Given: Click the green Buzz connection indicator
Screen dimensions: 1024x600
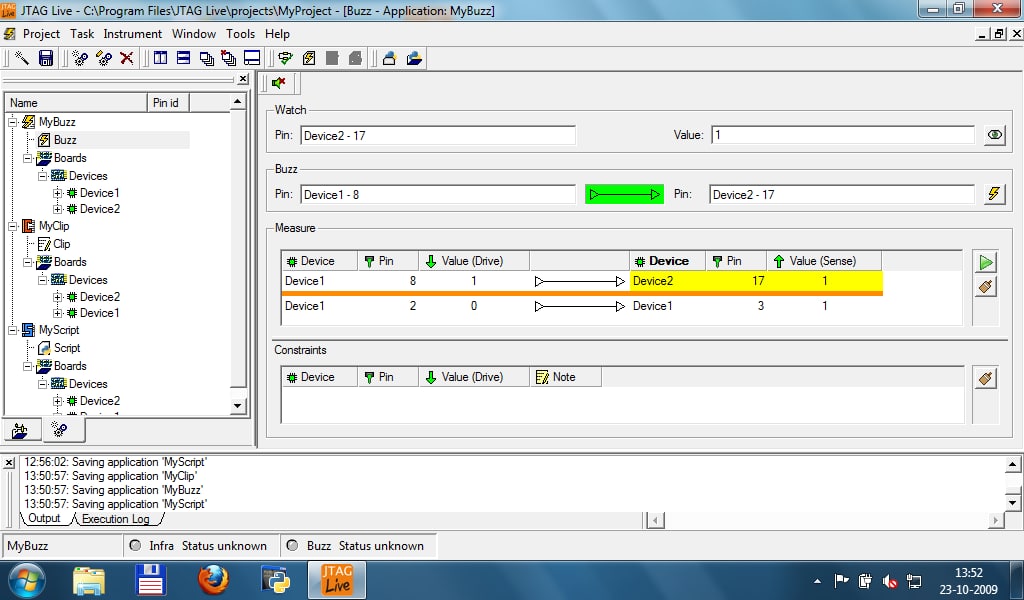Looking at the screenshot, I should click(x=624, y=194).
